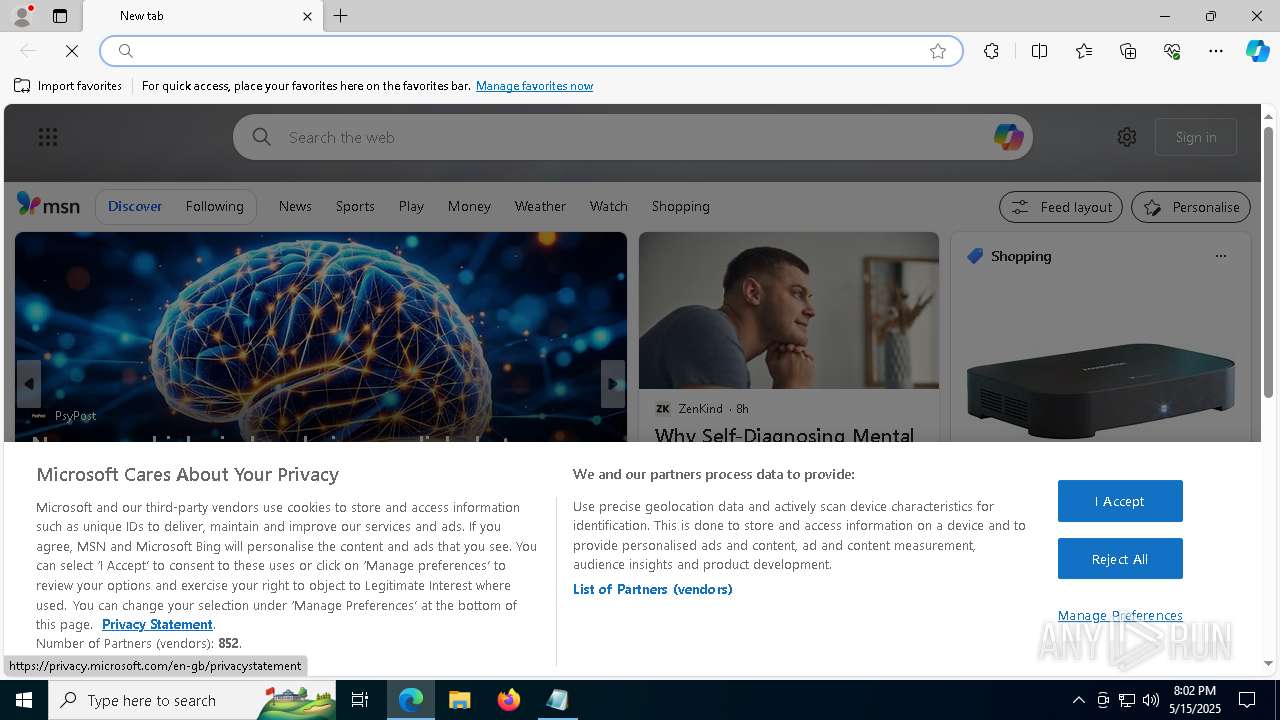Open Browser essentials icon
The height and width of the screenshot is (720, 1280).
coord(1172,51)
